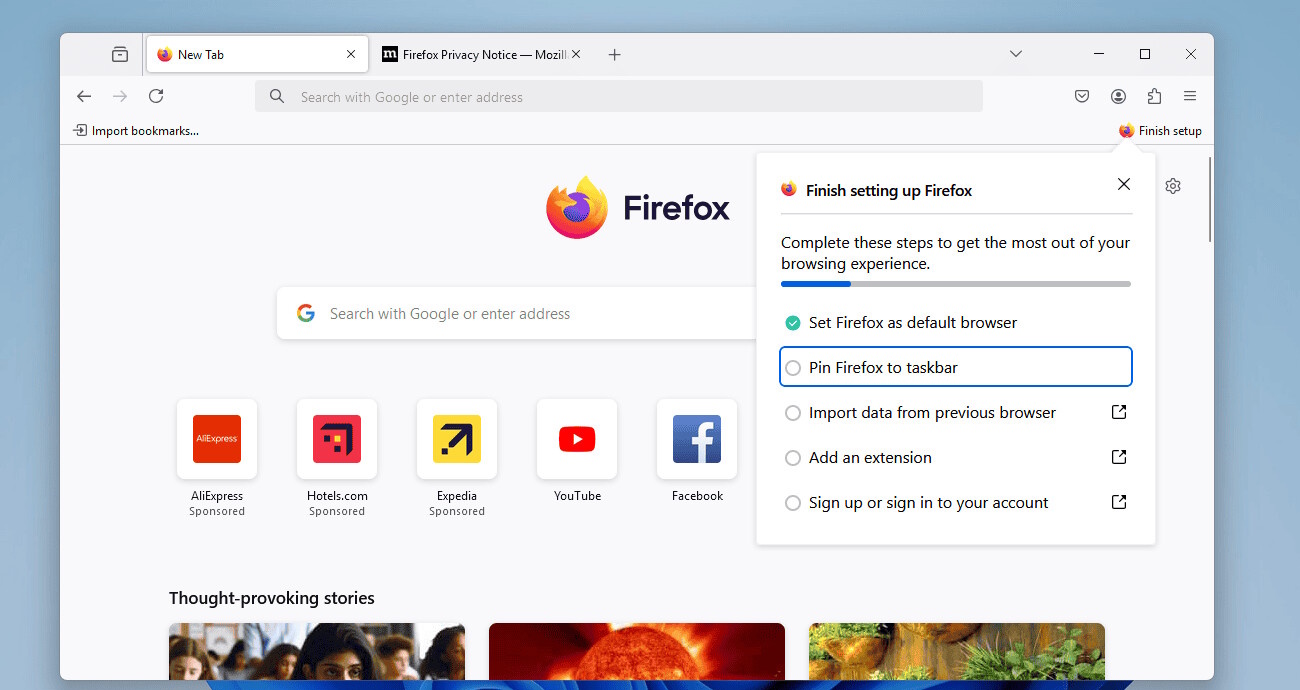The height and width of the screenshot is (690, 1300).
Task: Open external link icon for Import data
Action: [1119, 412]
